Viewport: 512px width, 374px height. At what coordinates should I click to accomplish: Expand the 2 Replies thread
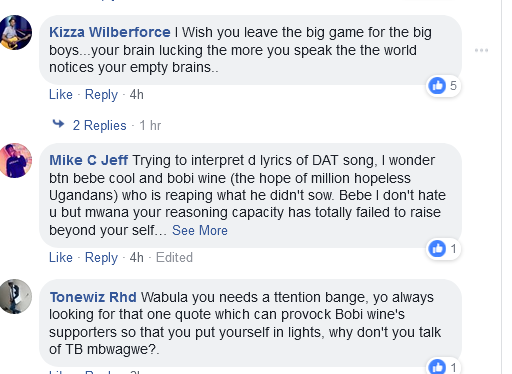coord(100,126)
